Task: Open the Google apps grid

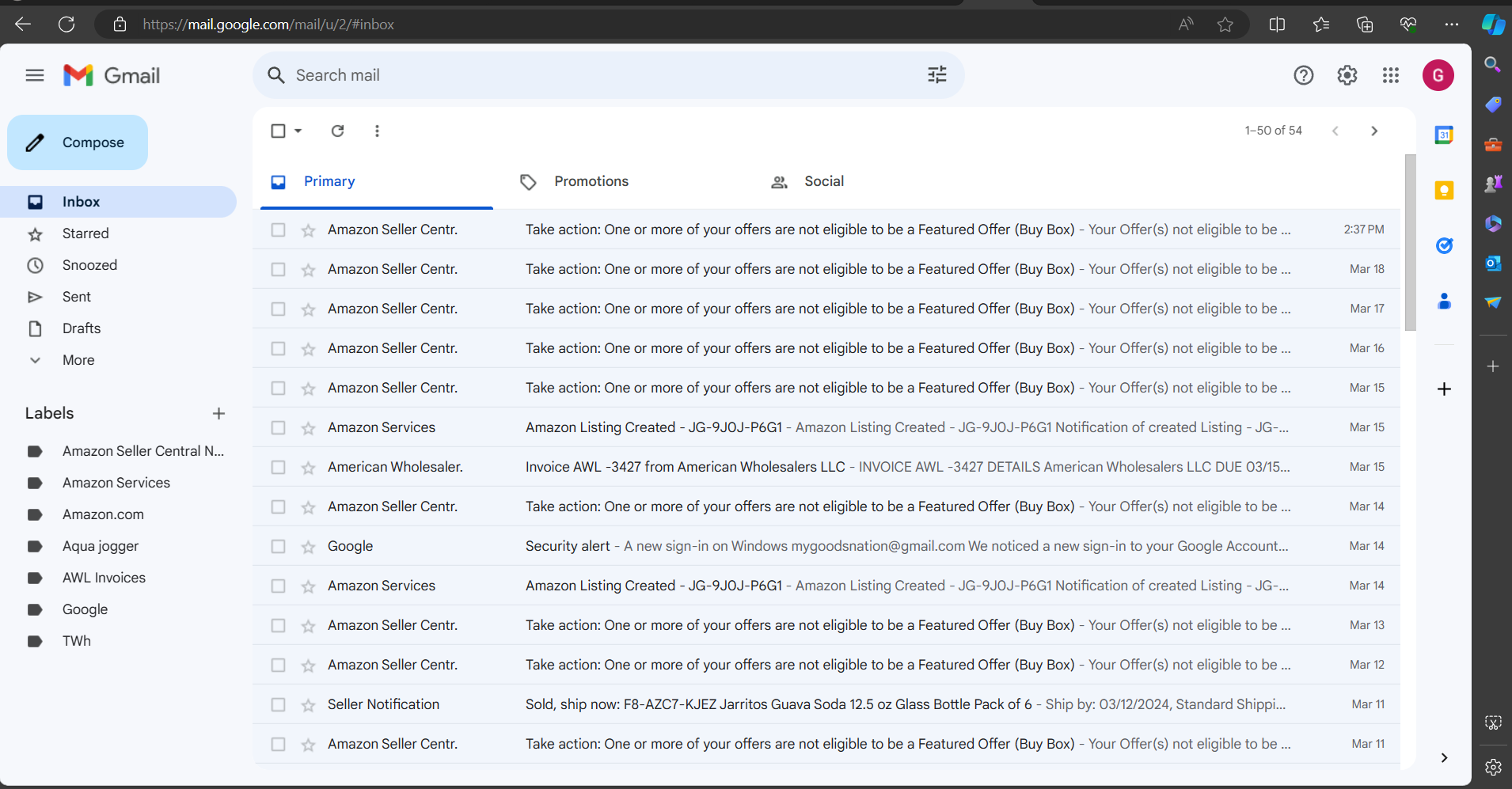Action: (x=1391, y=75)
